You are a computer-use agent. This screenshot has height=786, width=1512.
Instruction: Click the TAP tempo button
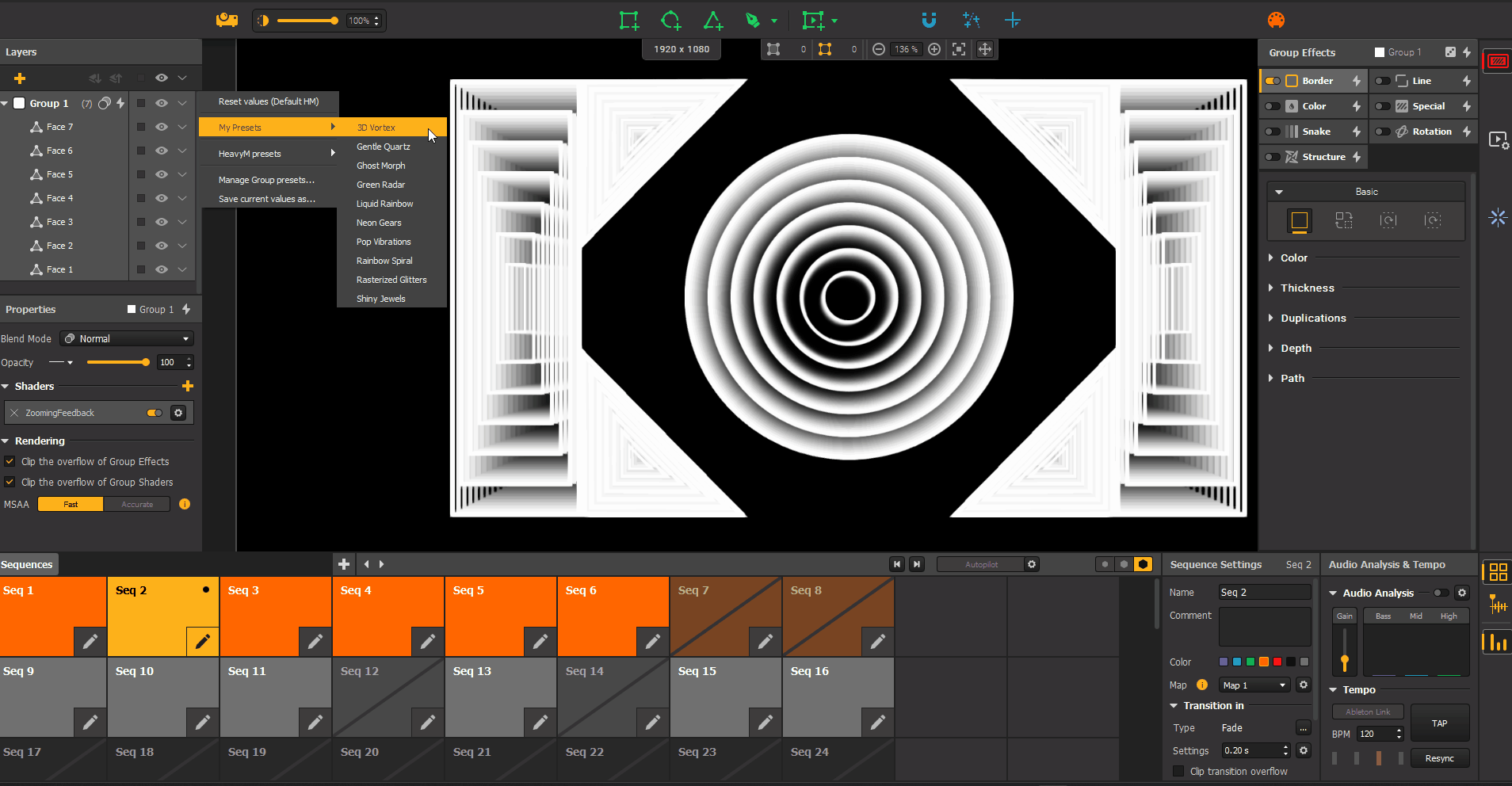1440,723
